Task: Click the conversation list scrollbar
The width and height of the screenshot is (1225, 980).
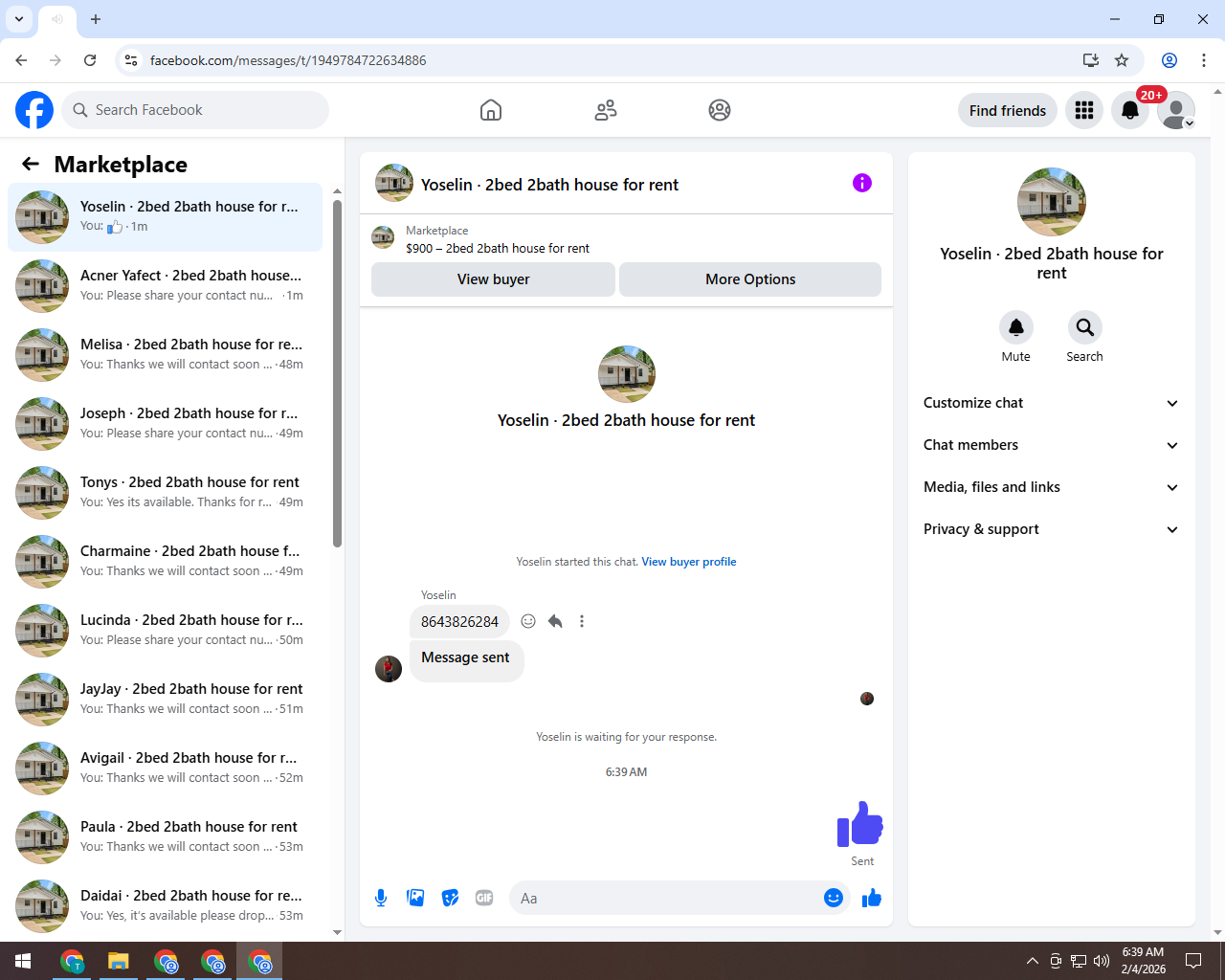Action: 337,373
